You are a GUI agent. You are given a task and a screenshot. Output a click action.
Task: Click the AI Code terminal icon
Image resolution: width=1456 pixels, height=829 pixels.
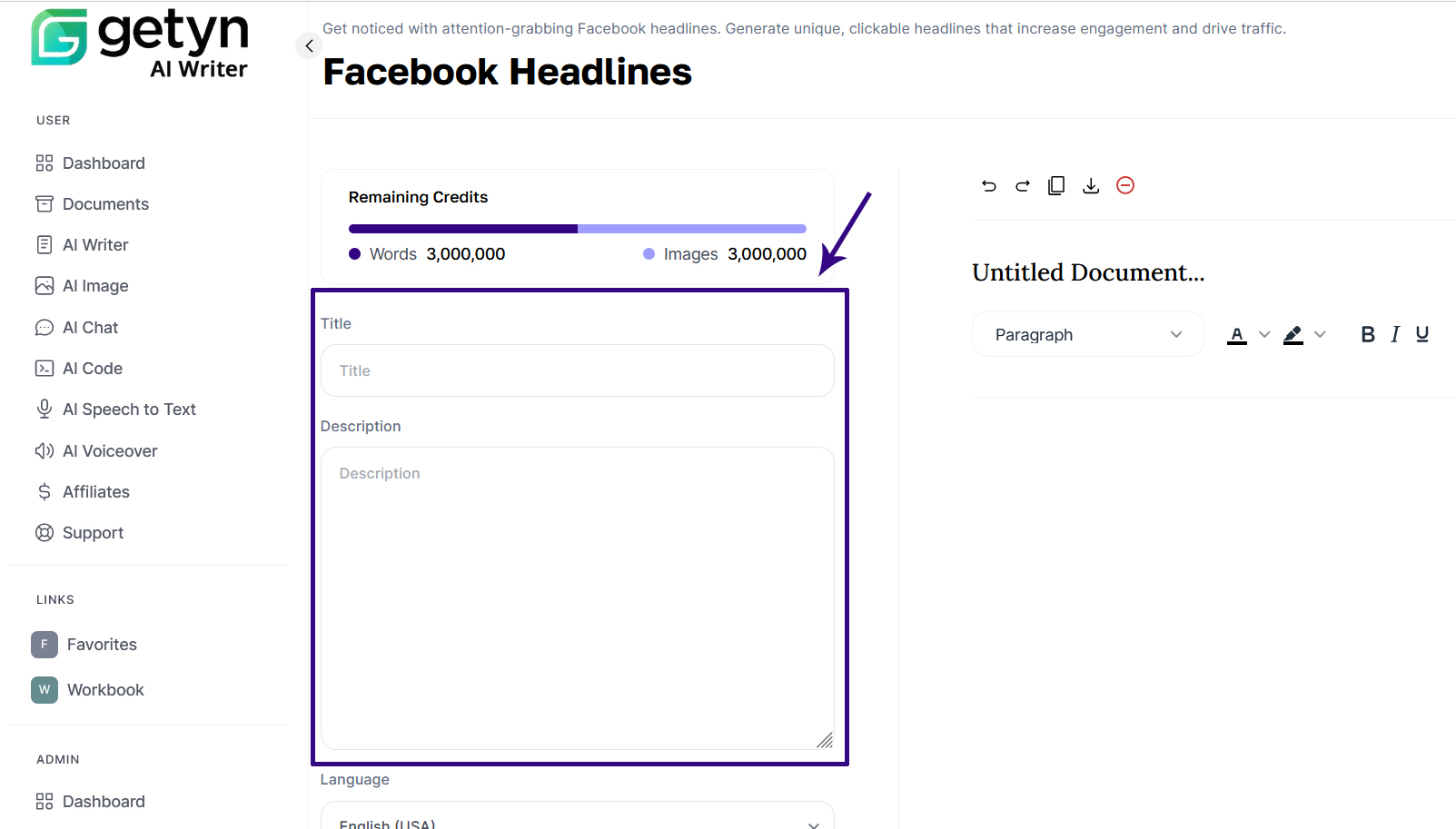point(45,369)
